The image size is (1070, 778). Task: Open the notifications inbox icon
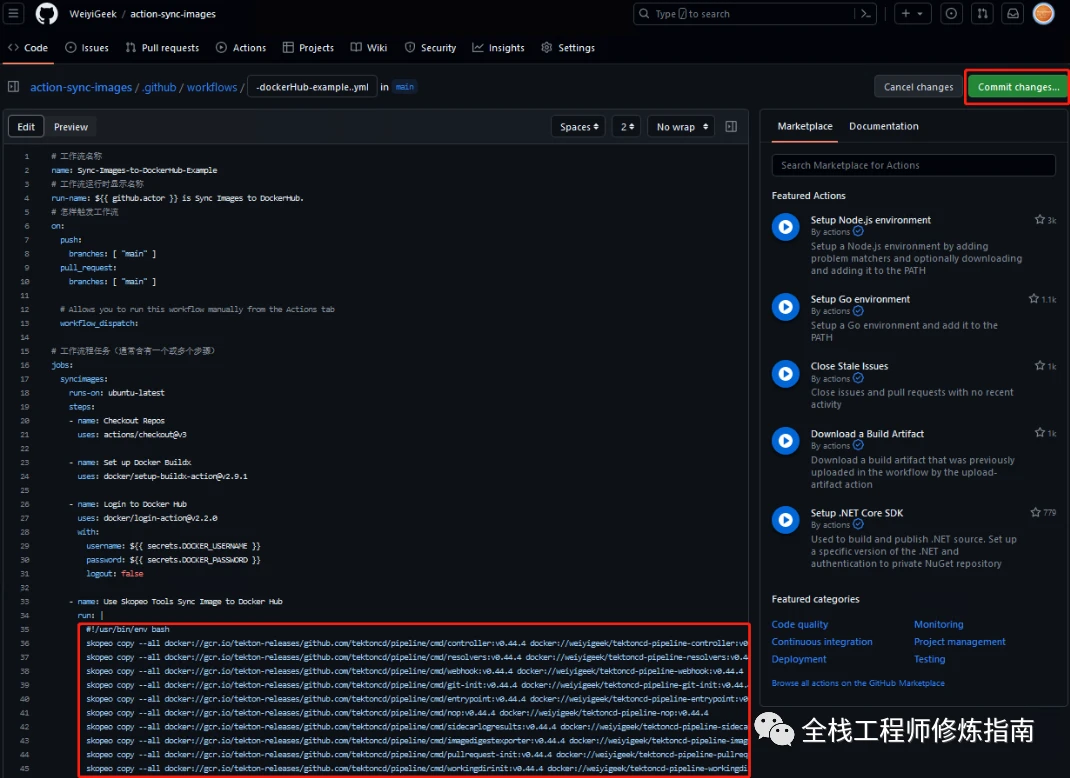[x=1013, y=14]
